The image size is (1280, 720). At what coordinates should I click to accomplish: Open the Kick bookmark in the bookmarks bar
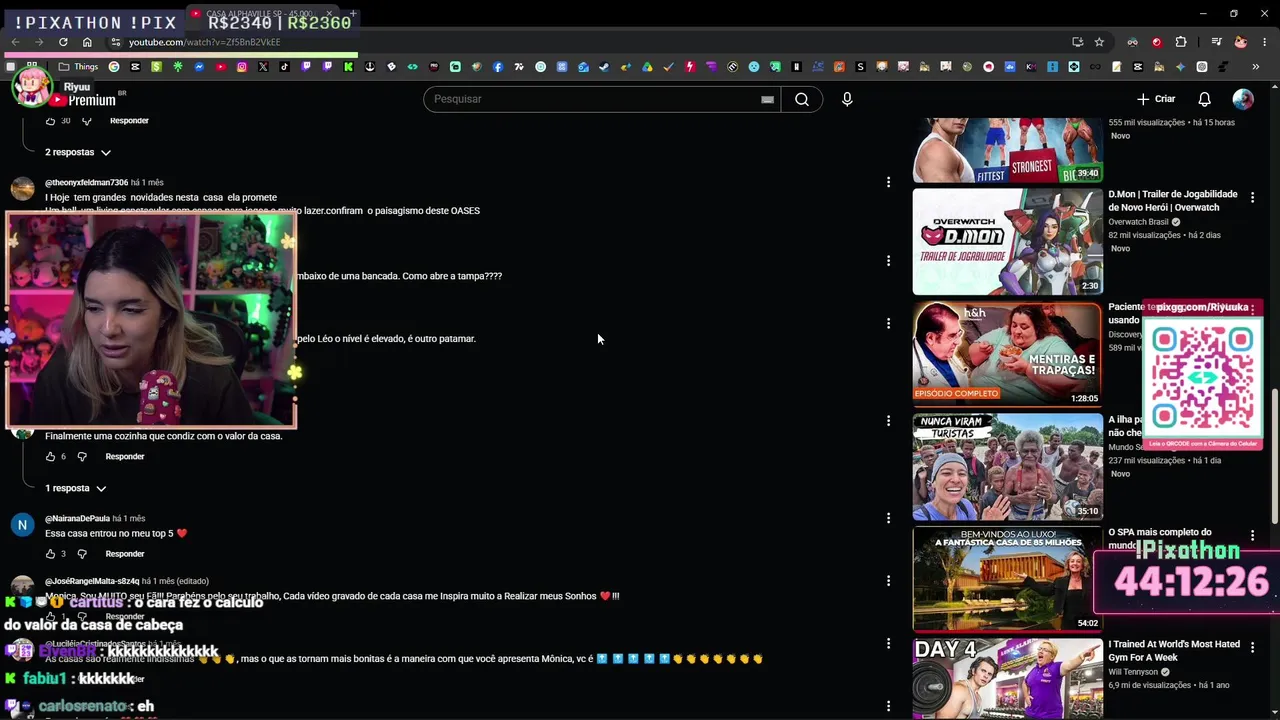(348, 67)
